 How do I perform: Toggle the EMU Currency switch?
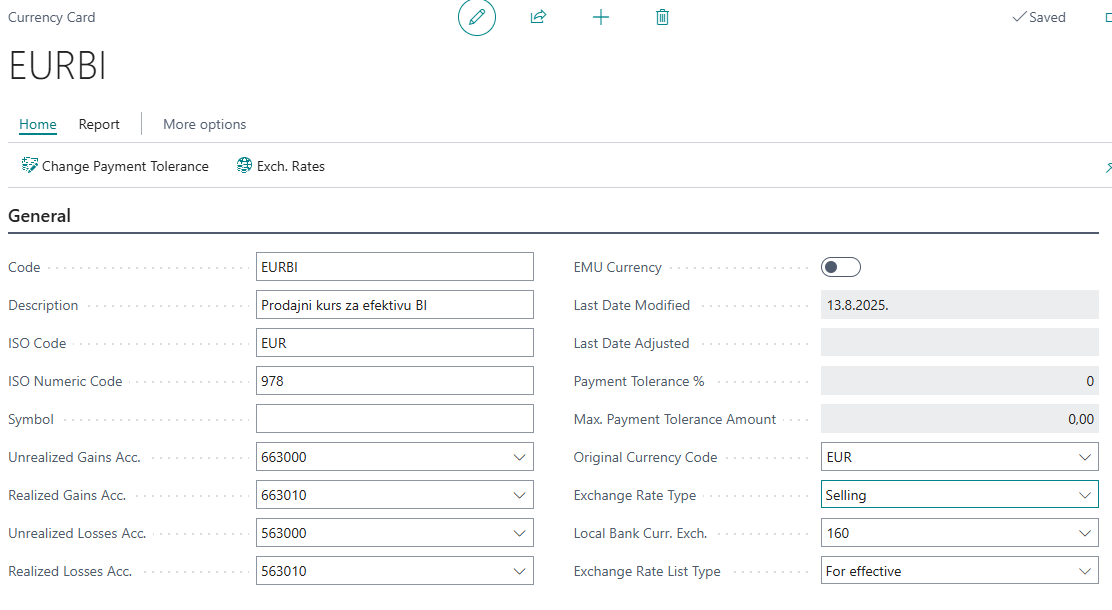pos(840,267)
